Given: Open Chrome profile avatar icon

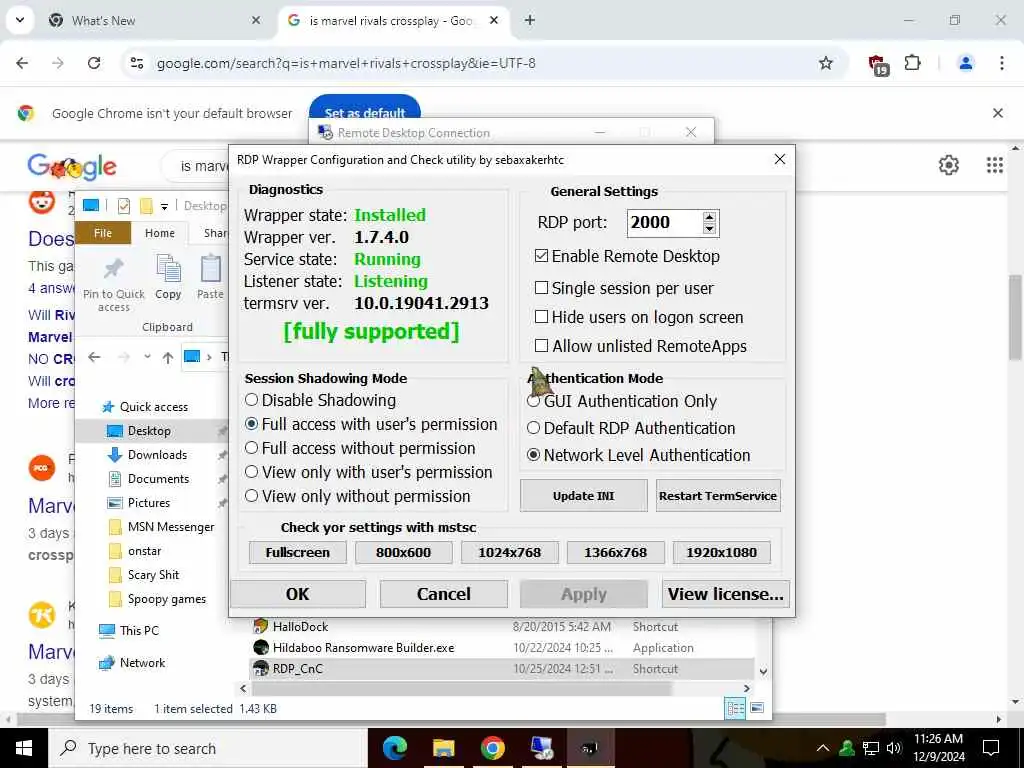Looking at the screenshot, I should (965, 63).
